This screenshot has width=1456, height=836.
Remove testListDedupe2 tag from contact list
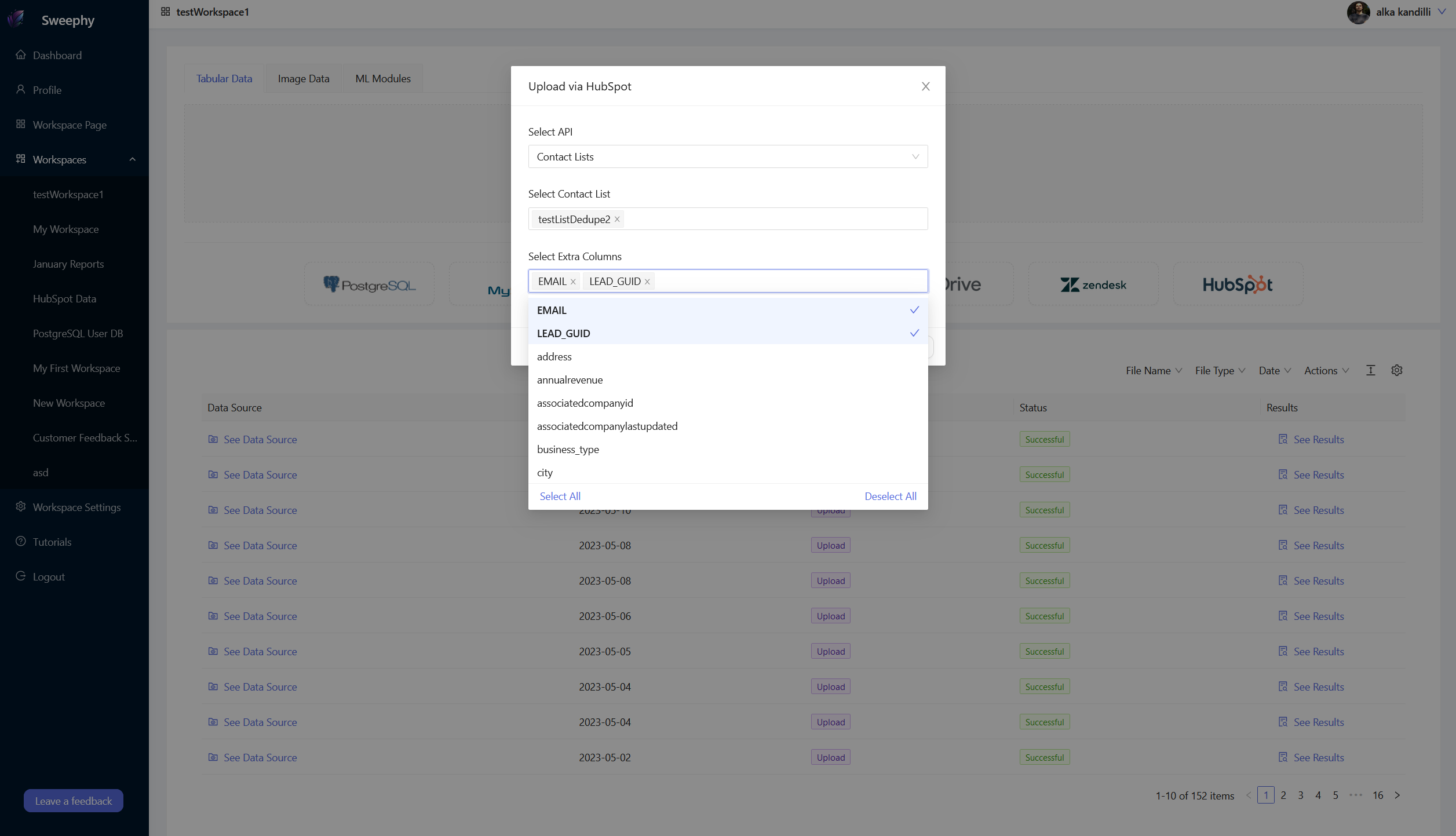click(x=617, y=219)
